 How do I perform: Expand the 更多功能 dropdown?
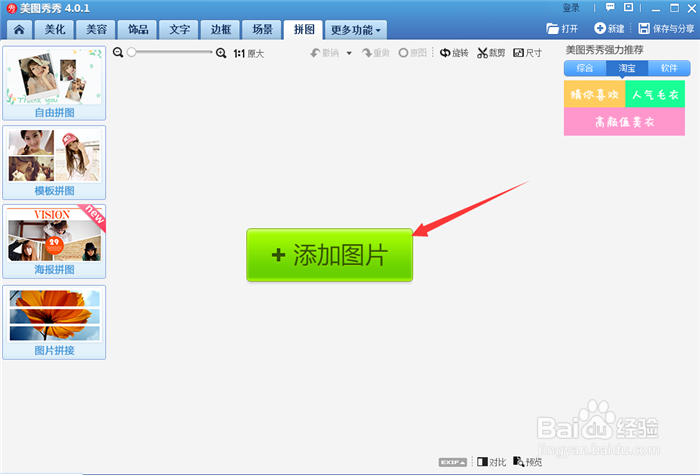356,30
